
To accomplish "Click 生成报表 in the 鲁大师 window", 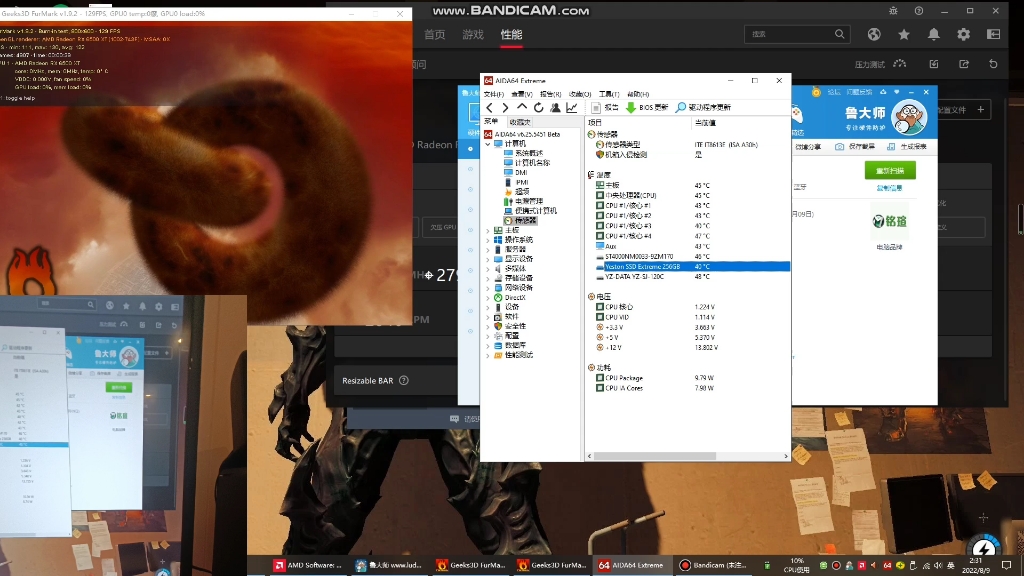I will pos(906,147).
